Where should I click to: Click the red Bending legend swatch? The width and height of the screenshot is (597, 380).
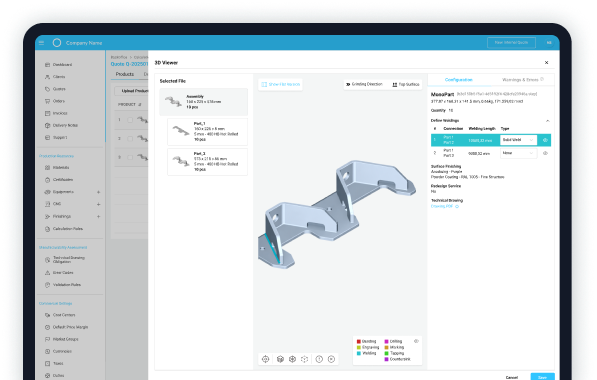[x=359, y=342]
